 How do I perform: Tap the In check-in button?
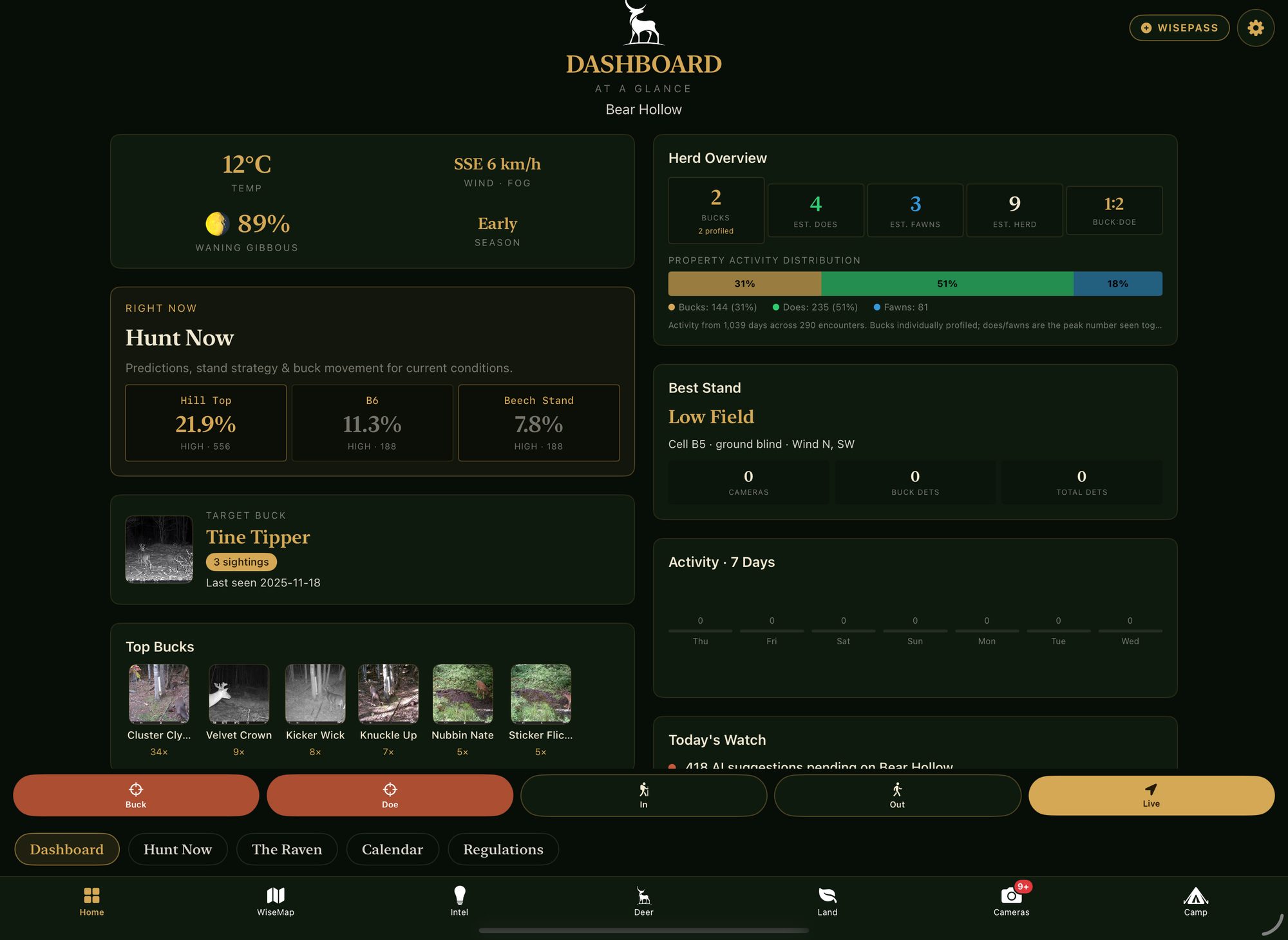point(643,795)
